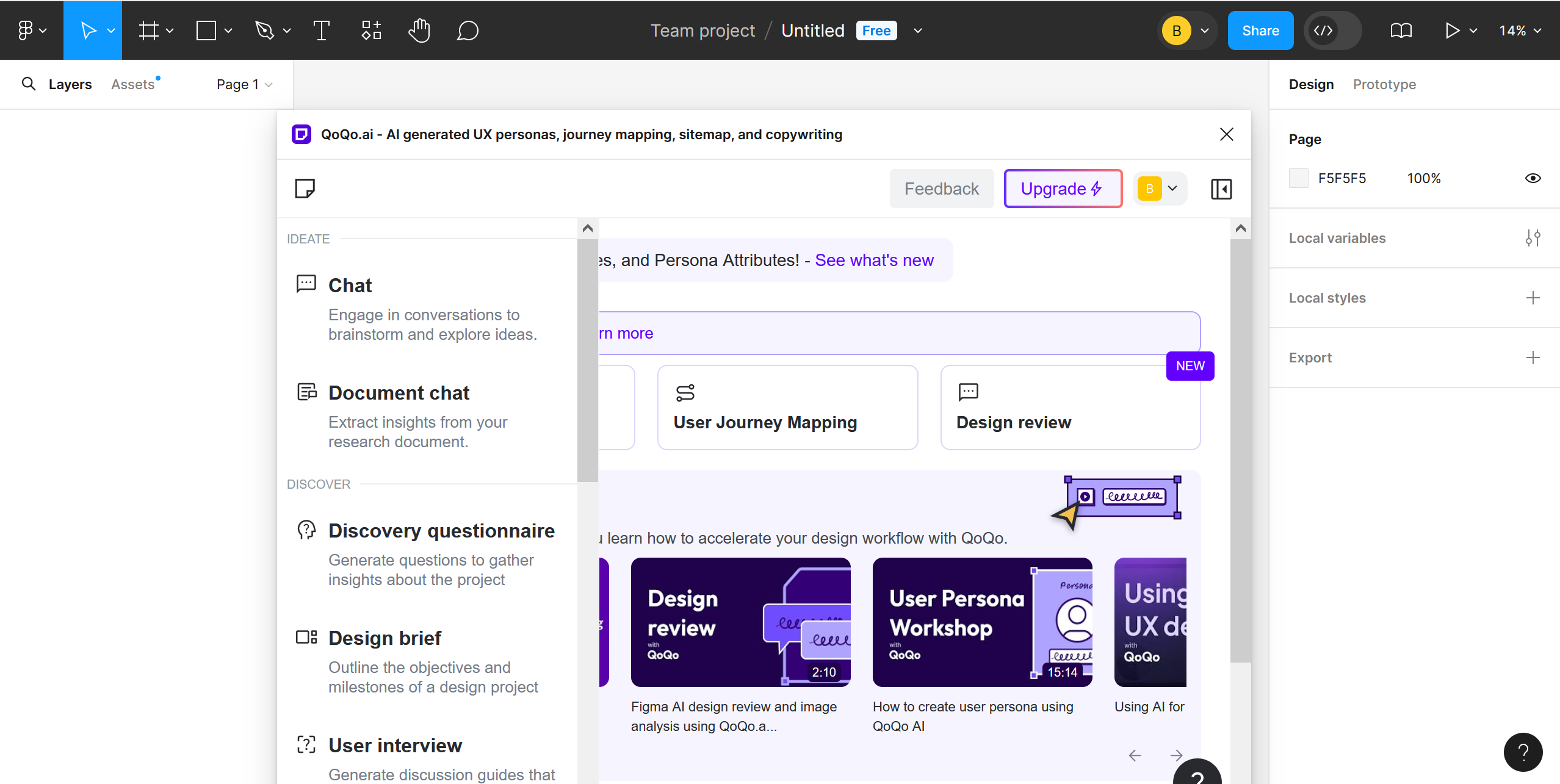Screen dimensions: 1560x784
Task: Open Document chat in sidebar
Action: pos(427,416)
